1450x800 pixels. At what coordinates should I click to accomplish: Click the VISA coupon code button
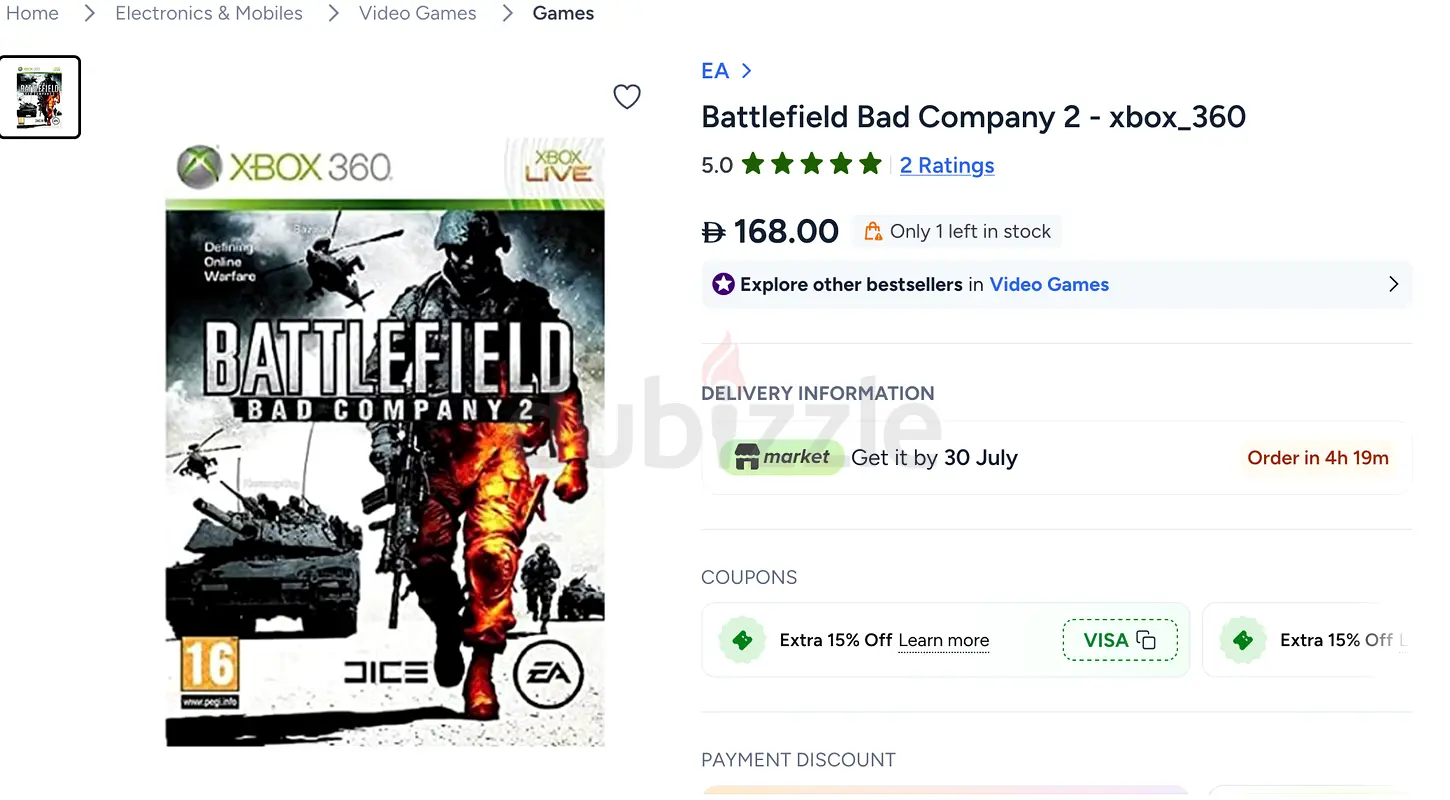[1120, 640]
